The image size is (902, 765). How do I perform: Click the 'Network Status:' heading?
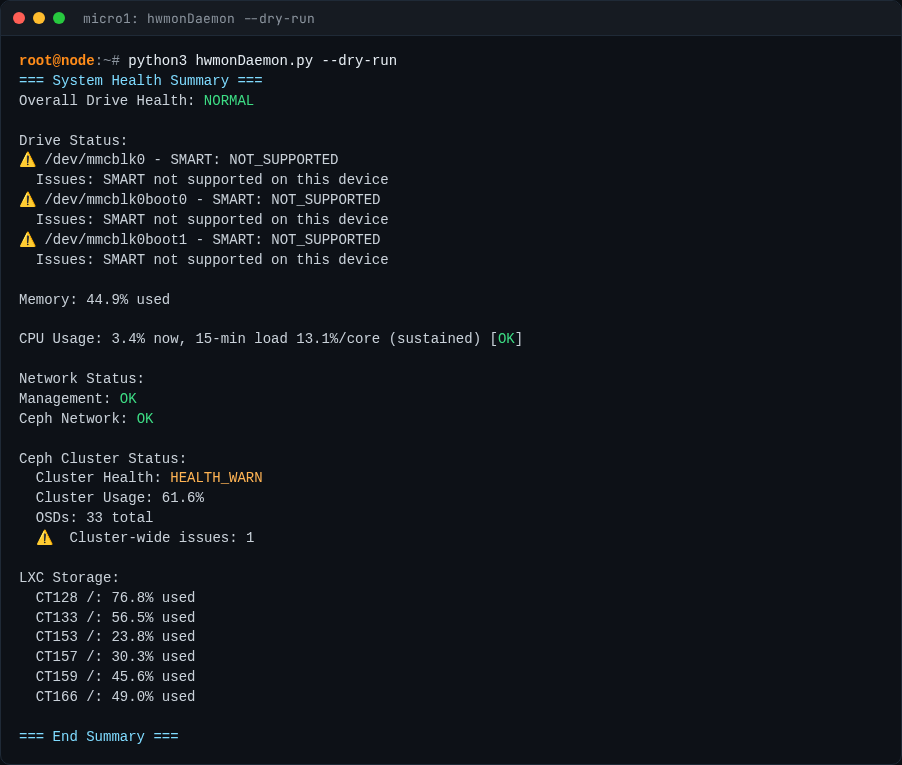coord(81,378)
